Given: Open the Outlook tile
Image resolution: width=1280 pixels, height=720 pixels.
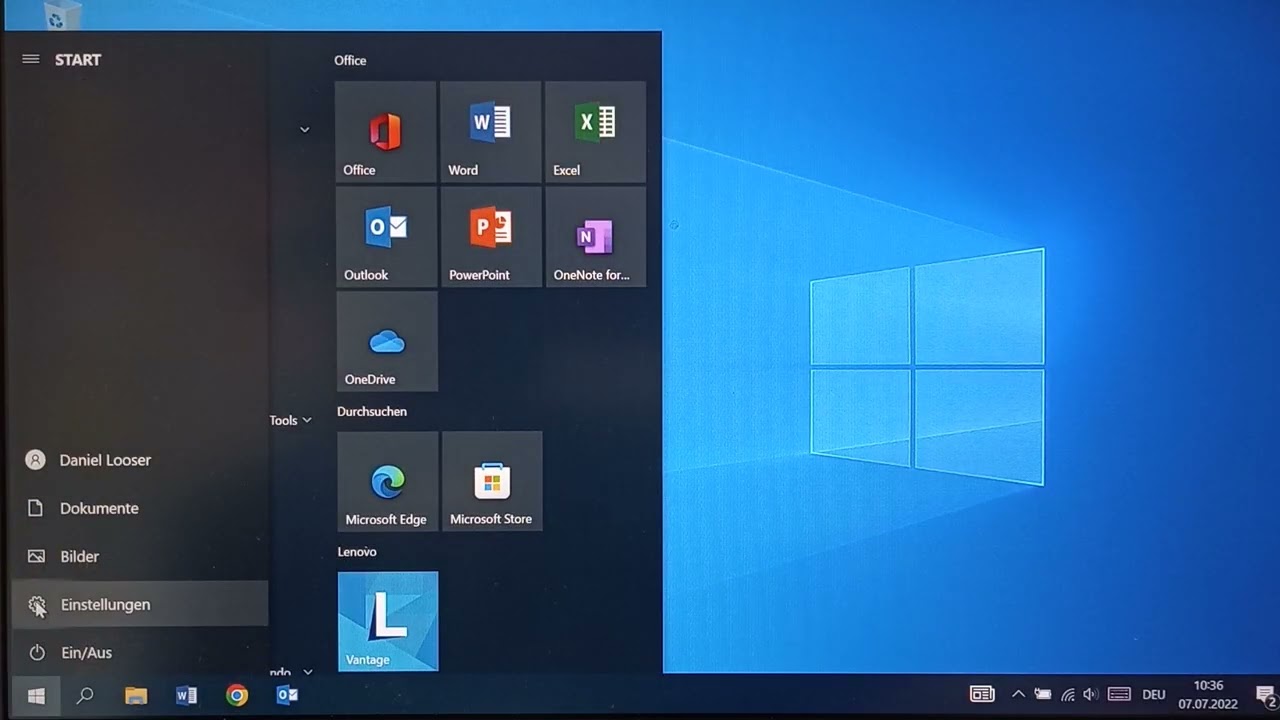Looking at the screenshot, I should [x=386, y=237].
